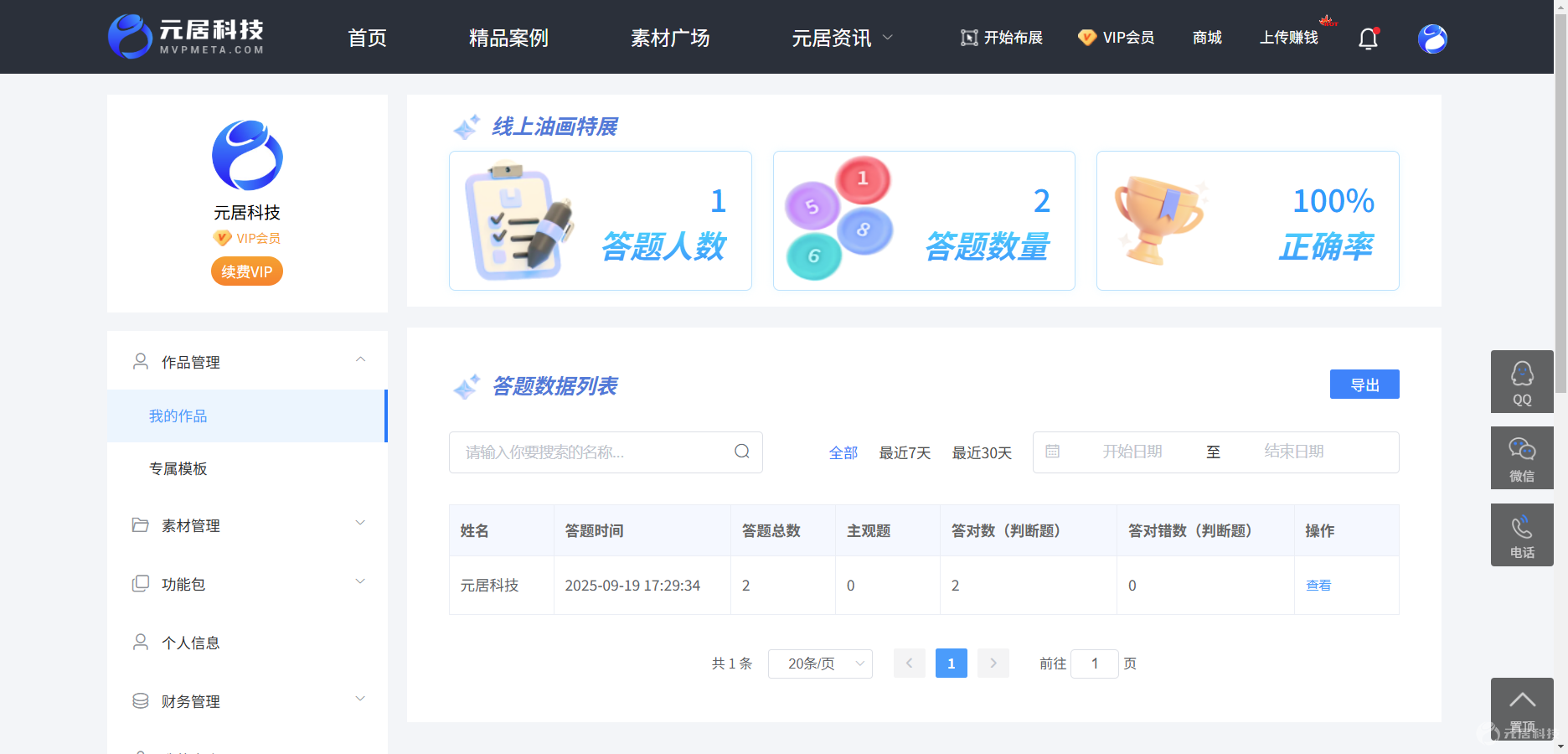Image resolution: width=1568 pixels, height=754 pixels.
Task: Click the 查看 link in table row
Action: click(1318, 586)
